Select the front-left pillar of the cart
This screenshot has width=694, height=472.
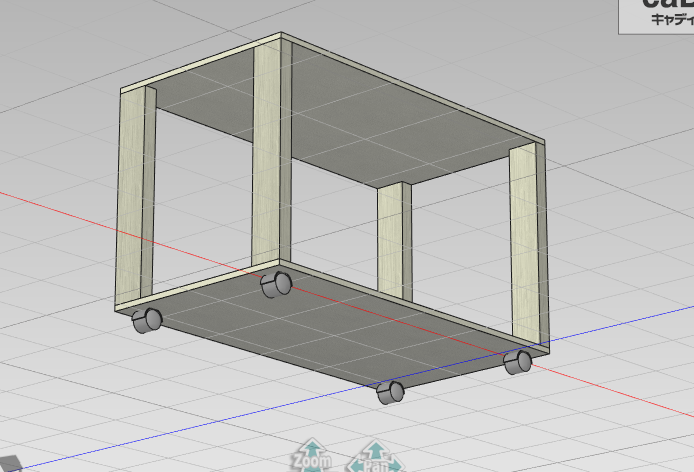tap(135, 195)
